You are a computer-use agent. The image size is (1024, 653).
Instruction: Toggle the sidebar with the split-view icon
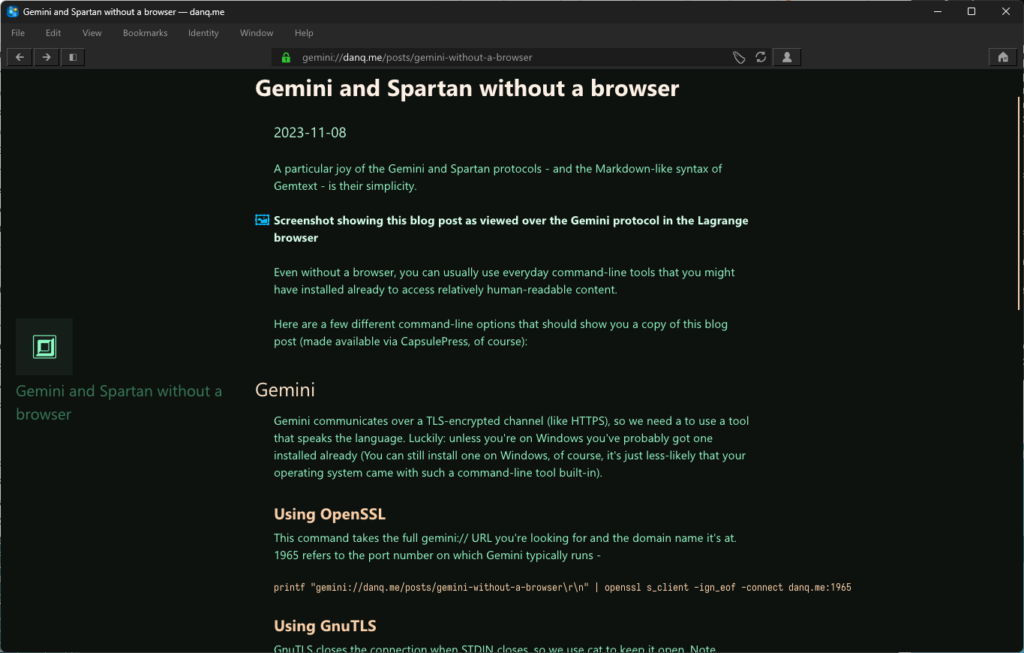71,57
